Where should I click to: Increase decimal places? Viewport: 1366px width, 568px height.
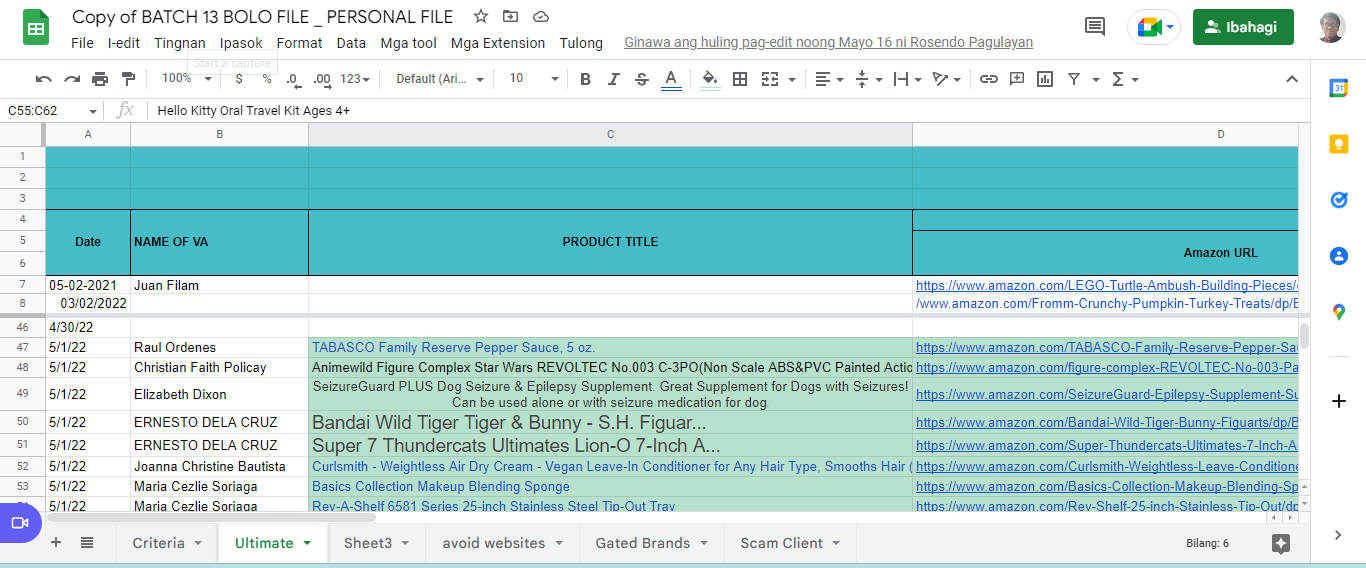(x=321, y=79)
